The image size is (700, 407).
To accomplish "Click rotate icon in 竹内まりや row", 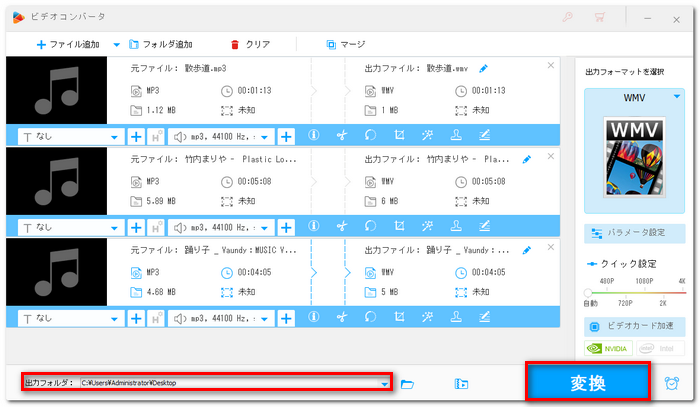I will click(371, 226).
